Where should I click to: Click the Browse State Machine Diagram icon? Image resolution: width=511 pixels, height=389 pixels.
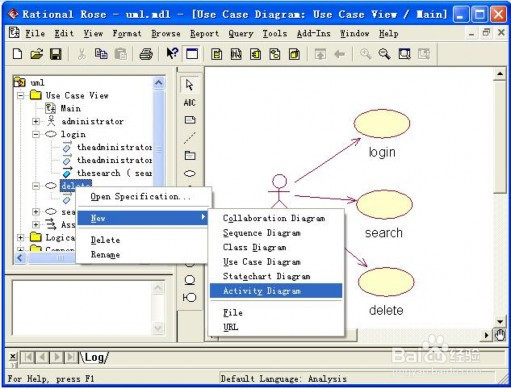[x=275, y=54]
